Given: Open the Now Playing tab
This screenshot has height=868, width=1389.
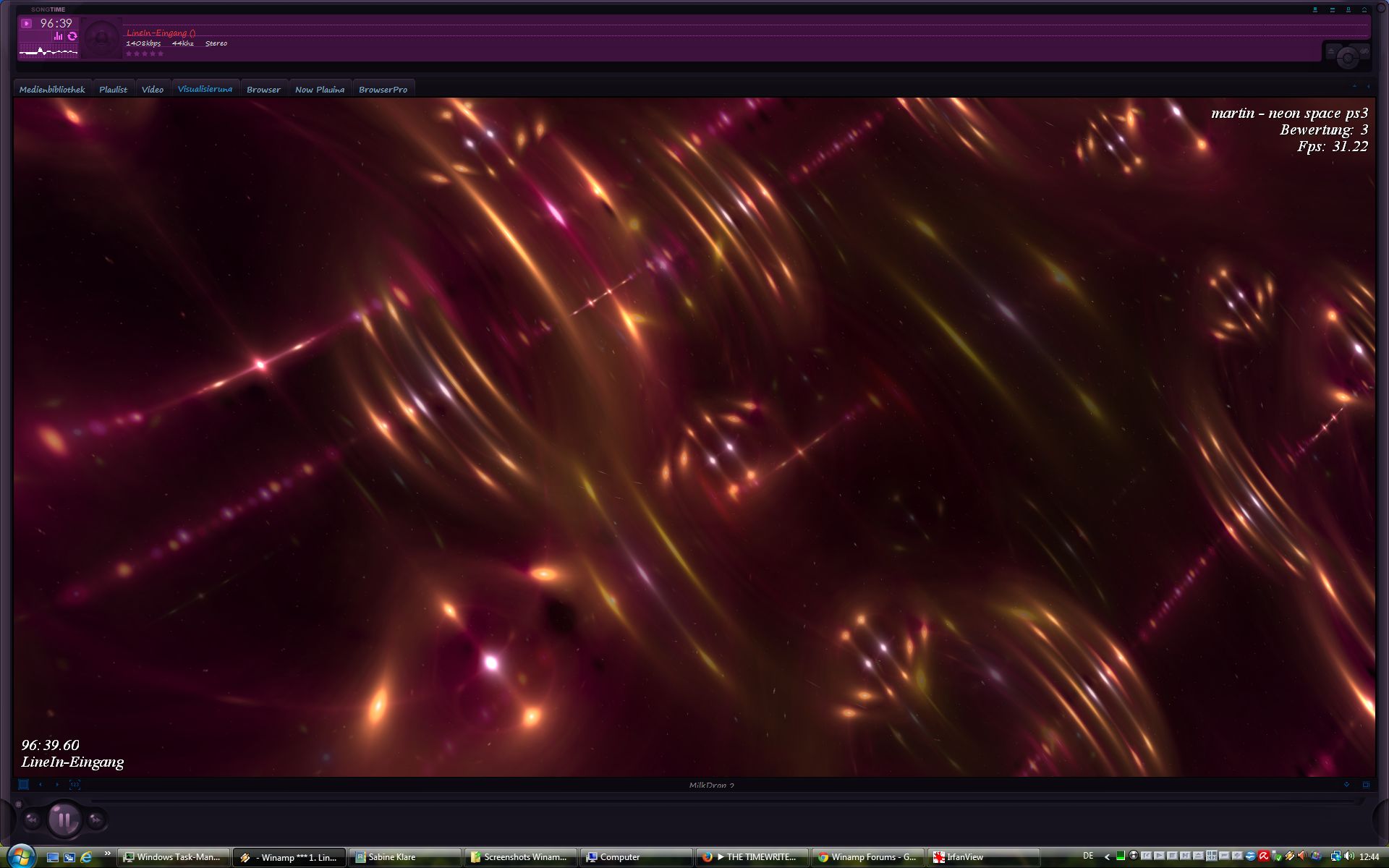Looking at the screenshot, I should (320, 90).
